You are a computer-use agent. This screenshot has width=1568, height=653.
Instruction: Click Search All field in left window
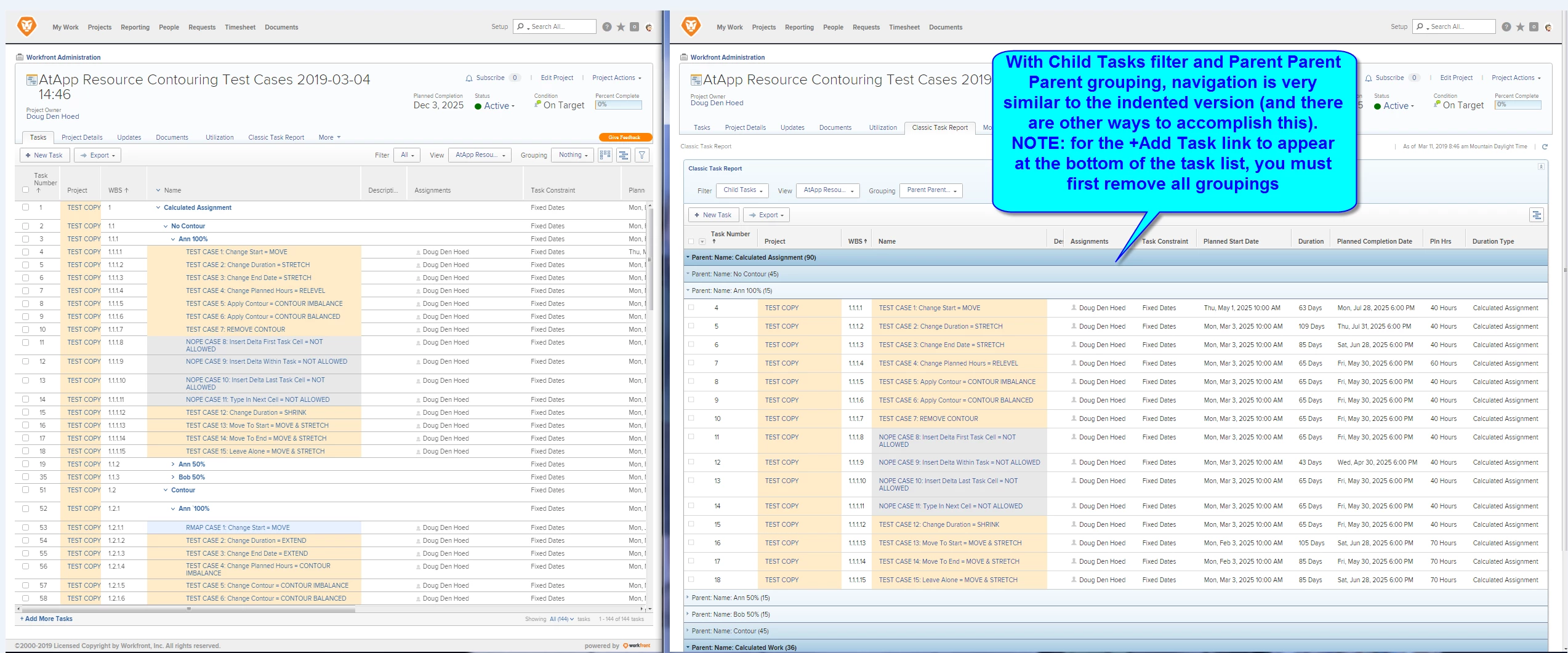[554, 26]
